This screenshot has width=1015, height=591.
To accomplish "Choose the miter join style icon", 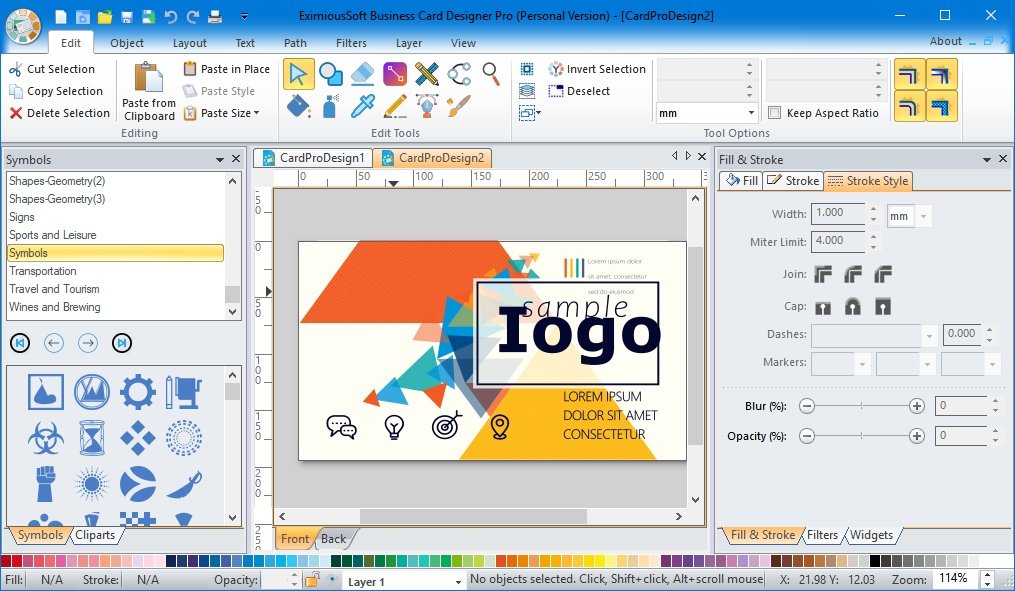I will (823, 274).
